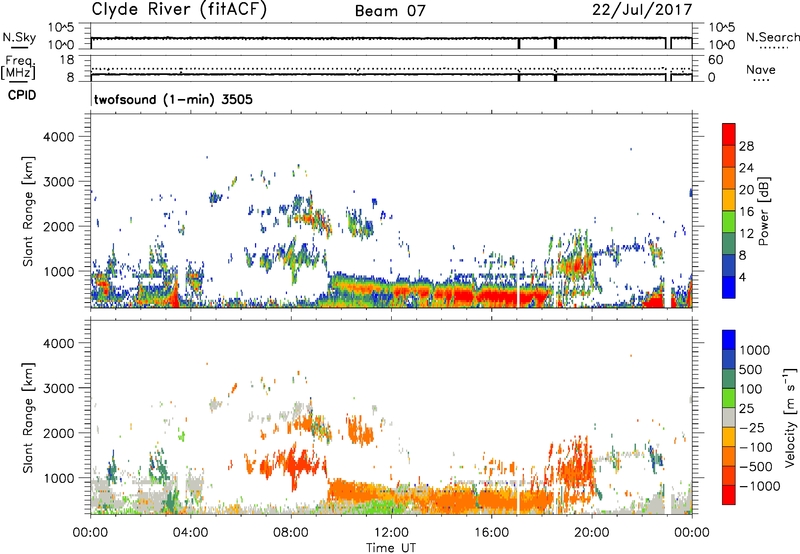
Task: Click the 60 tick on Nave axis
Action: click(716, 60)
